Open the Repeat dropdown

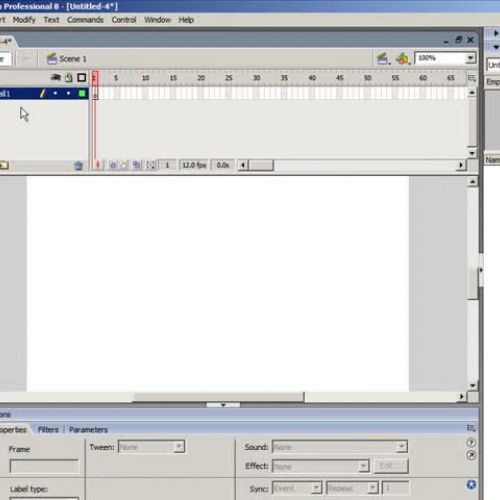[352, 488]
